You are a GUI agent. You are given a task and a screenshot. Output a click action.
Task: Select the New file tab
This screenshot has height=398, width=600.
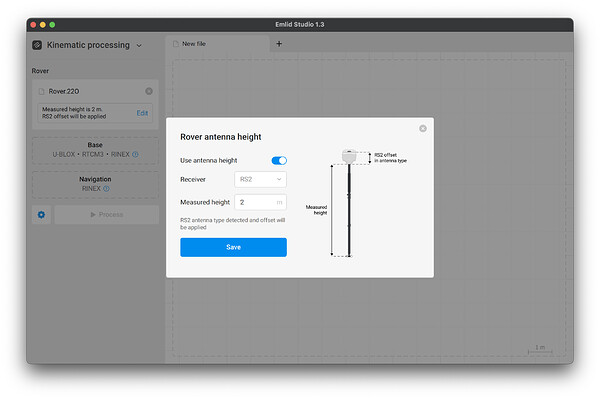coord(217,44)
